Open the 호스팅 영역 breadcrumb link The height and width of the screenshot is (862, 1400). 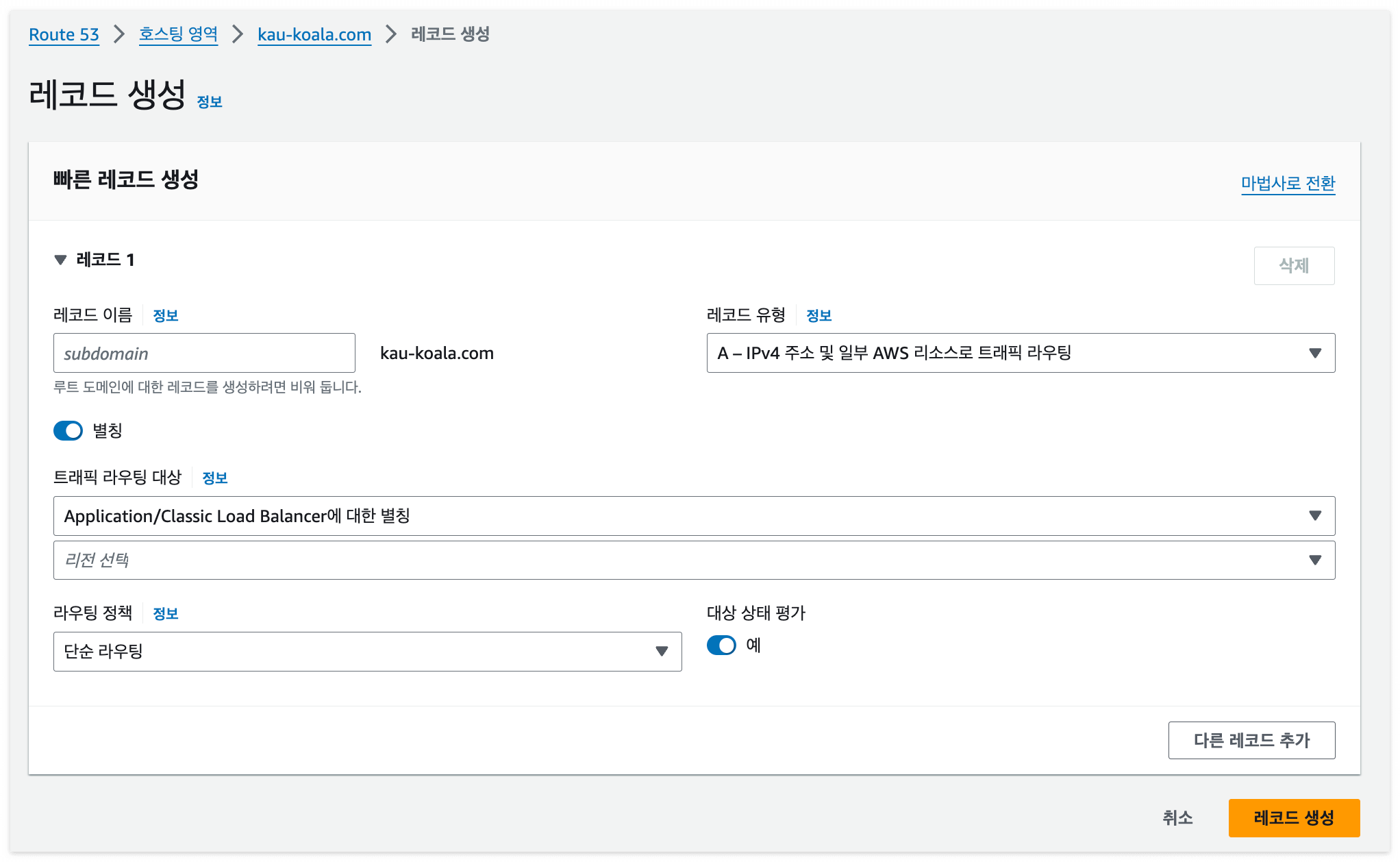(x=178, y=34)
